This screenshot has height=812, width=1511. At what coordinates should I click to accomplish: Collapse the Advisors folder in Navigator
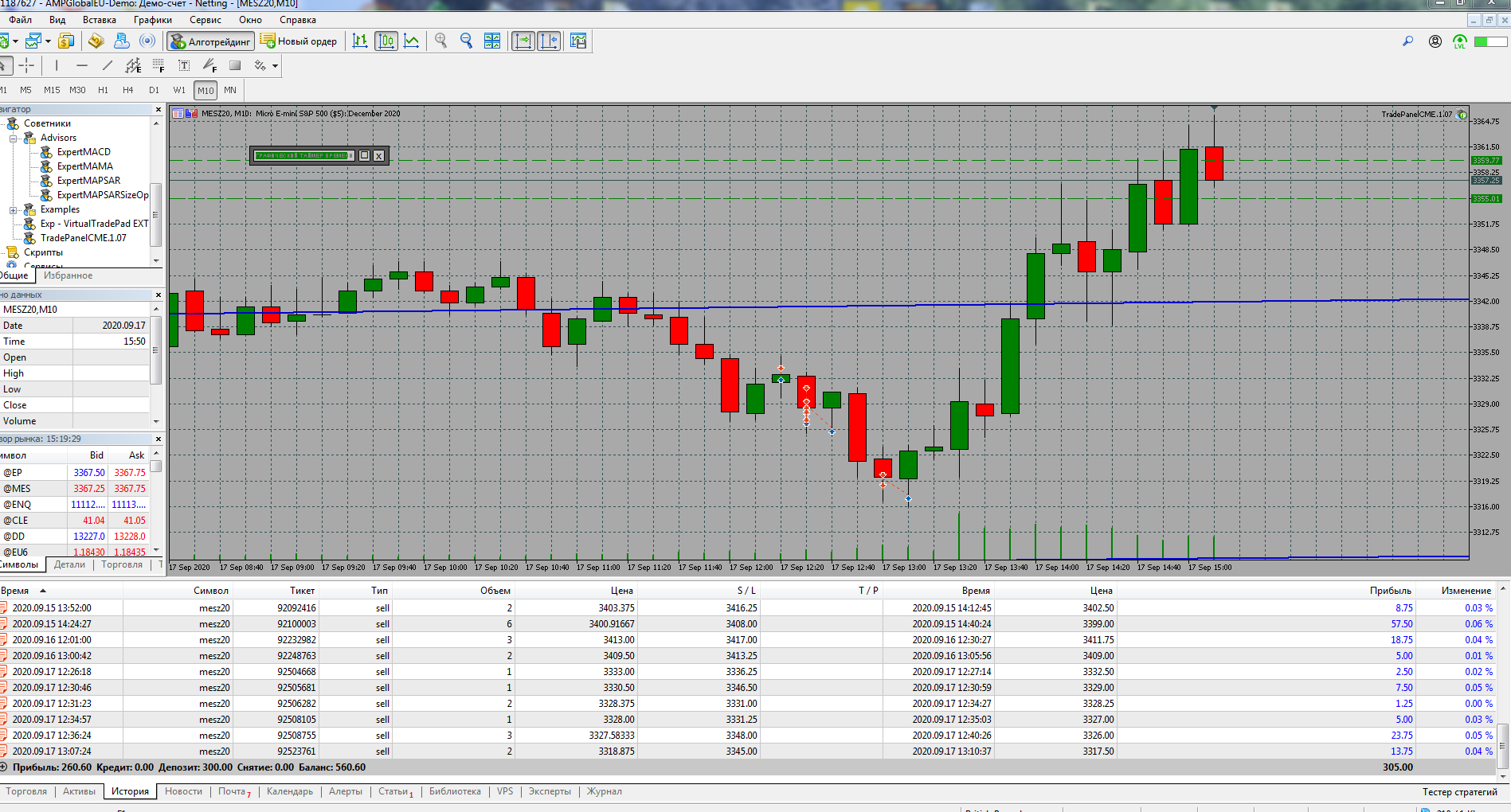[14, 139]
